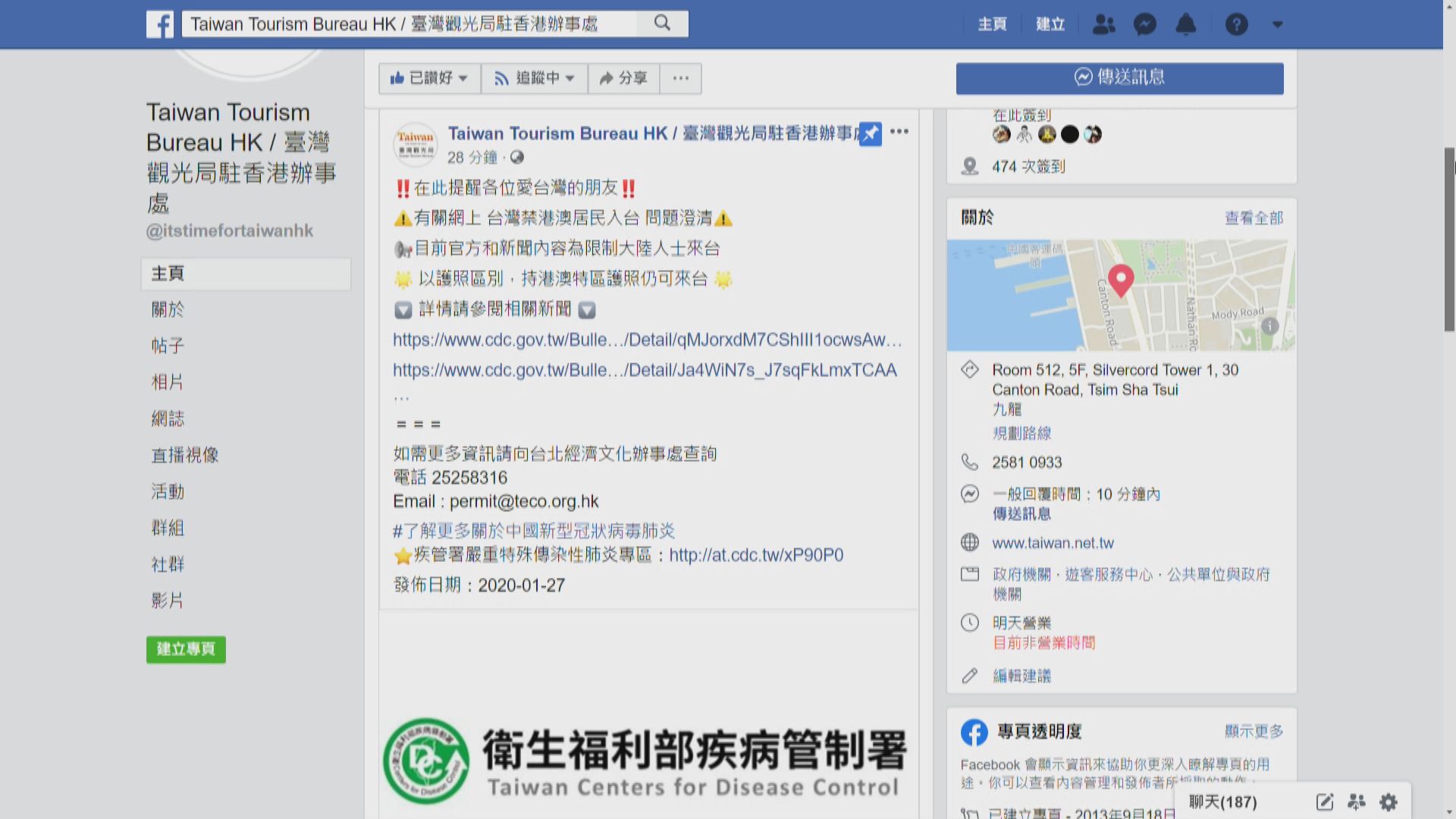Click the pinned-post pin icon
This screenshot has width=1456, height=819.
click(870, 134)
